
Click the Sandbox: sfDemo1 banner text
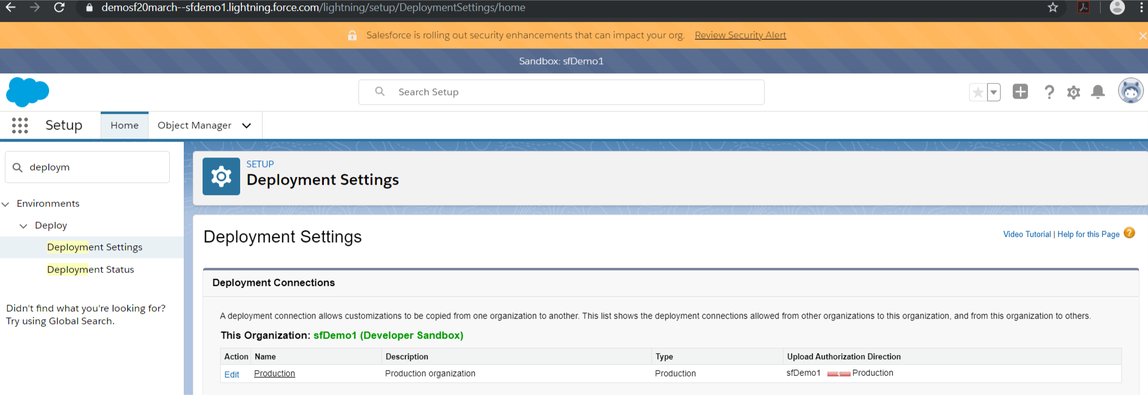[x=561, y=61]
